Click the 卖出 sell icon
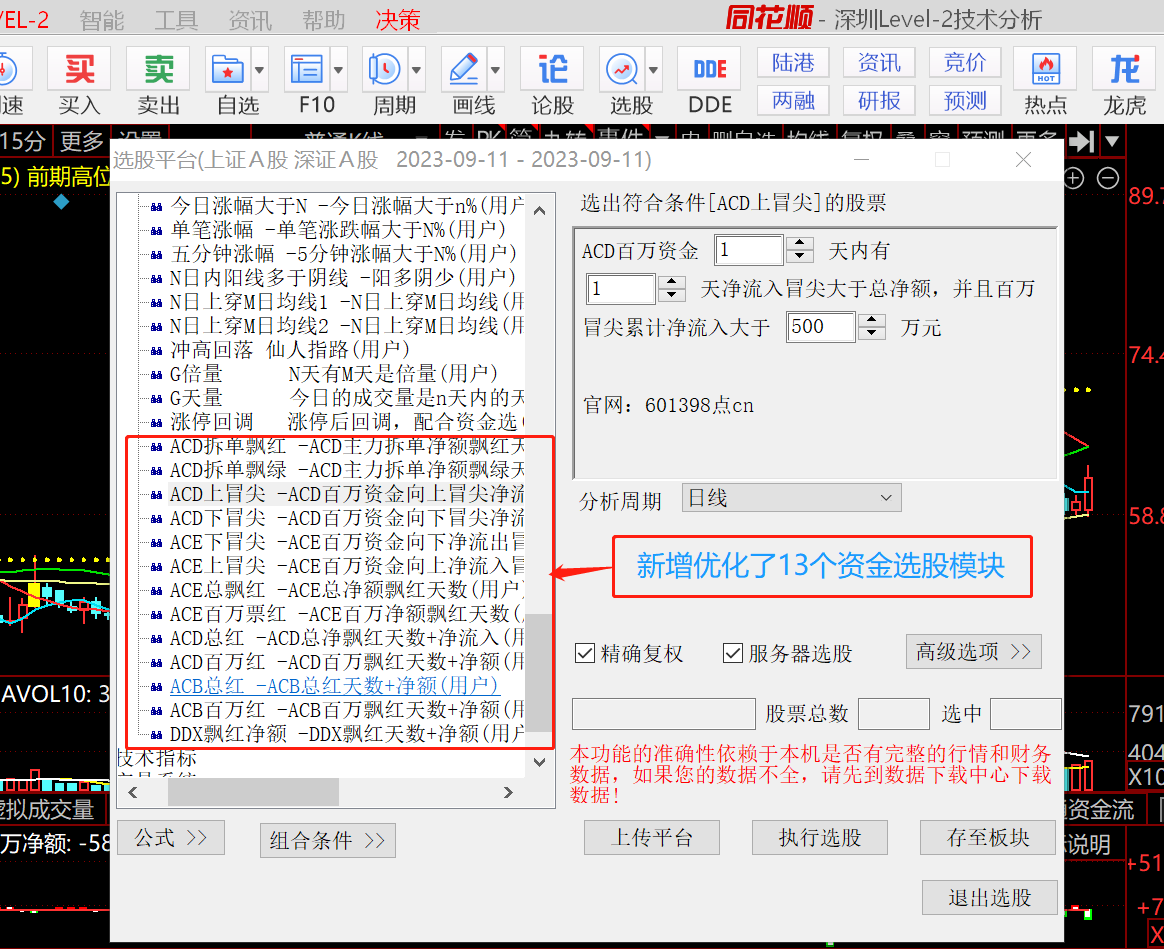Image resolution: width=1164 pixels, height=949 pixels. point(158,70)
